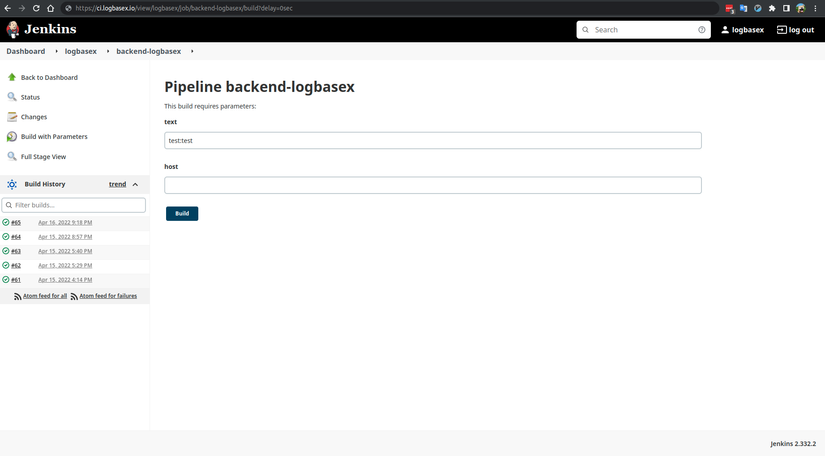Open Back to Dashboard sidebar link

point(49,77)
